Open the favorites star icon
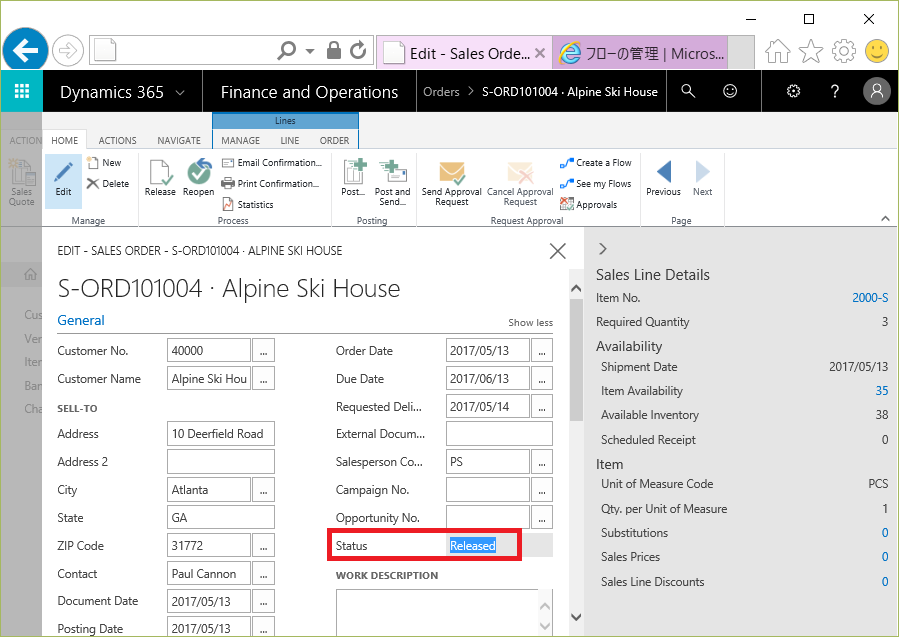This screenshot has width=899, height=637. tap(811, 51)
